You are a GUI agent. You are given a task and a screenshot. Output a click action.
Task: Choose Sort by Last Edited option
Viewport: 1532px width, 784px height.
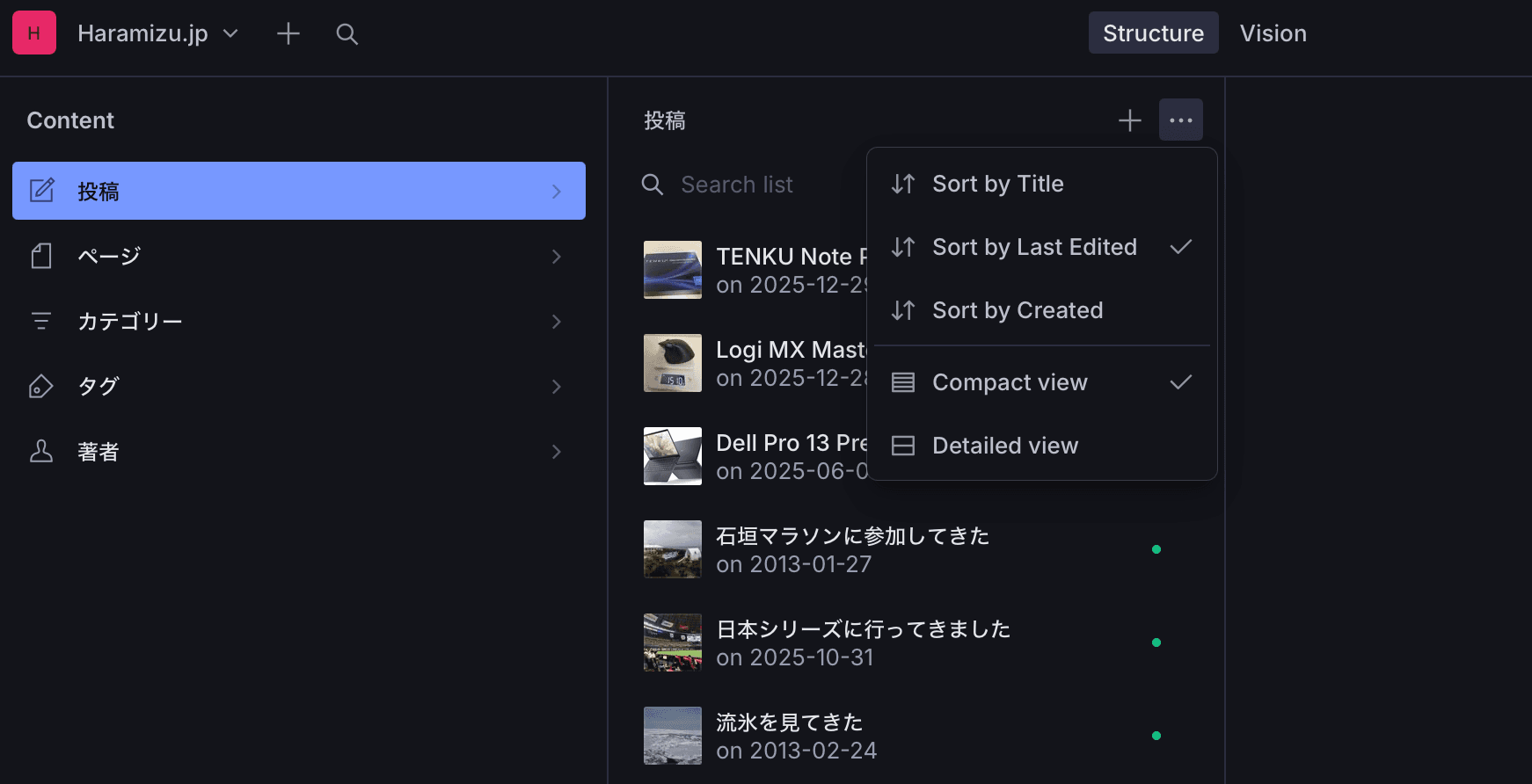[x=1034, y=247]
